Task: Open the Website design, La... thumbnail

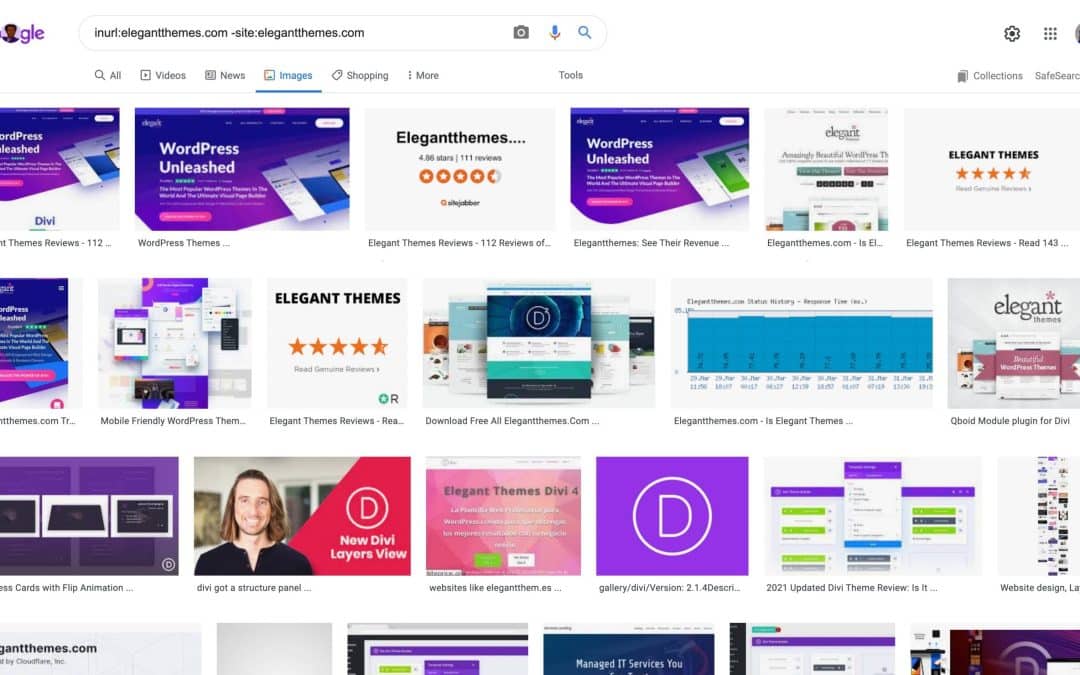Action: coord(1039,516)
